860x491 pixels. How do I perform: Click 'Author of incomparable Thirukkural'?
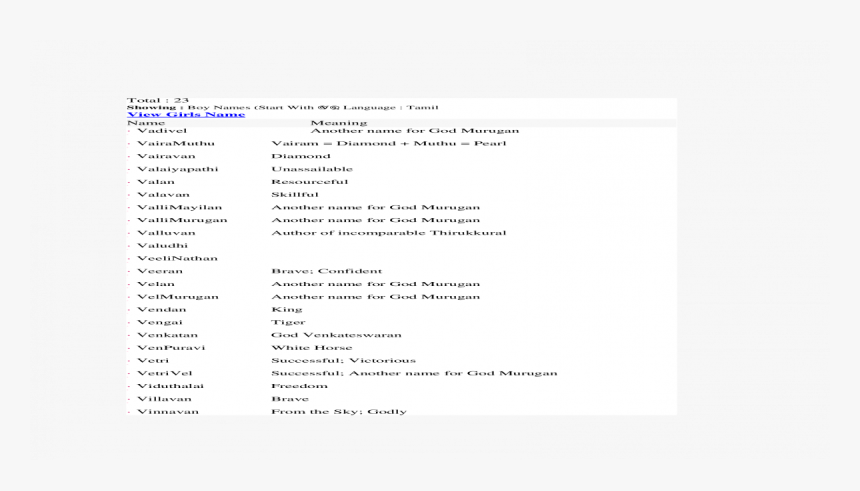pos(388,233)
